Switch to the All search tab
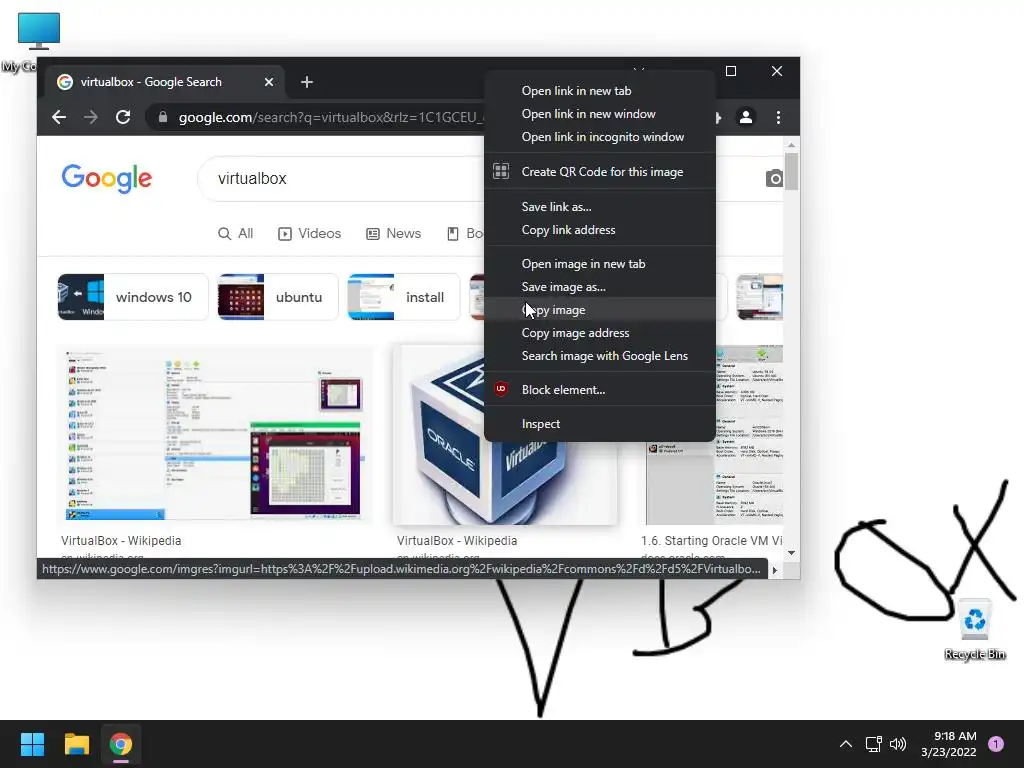Image resolution: width=1024 pixels, height=768 pixels. click(x=236, y=234)
